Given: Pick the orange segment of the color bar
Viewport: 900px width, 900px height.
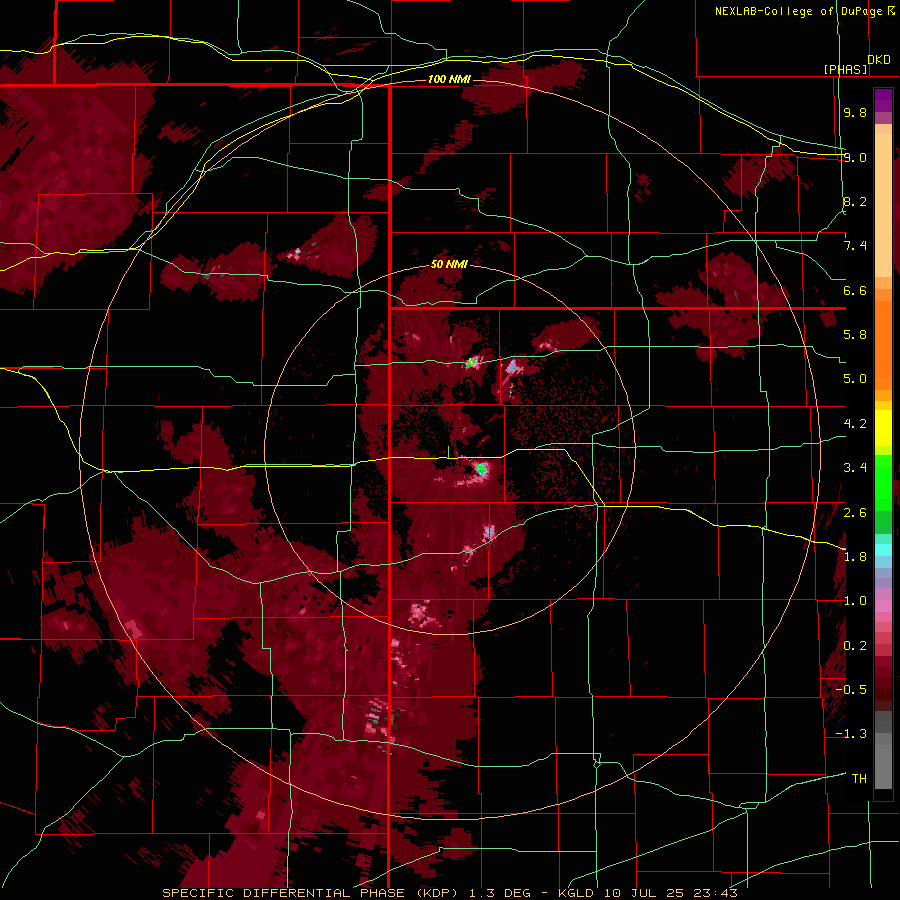Looking at the screenshot, I should [883, 344].
